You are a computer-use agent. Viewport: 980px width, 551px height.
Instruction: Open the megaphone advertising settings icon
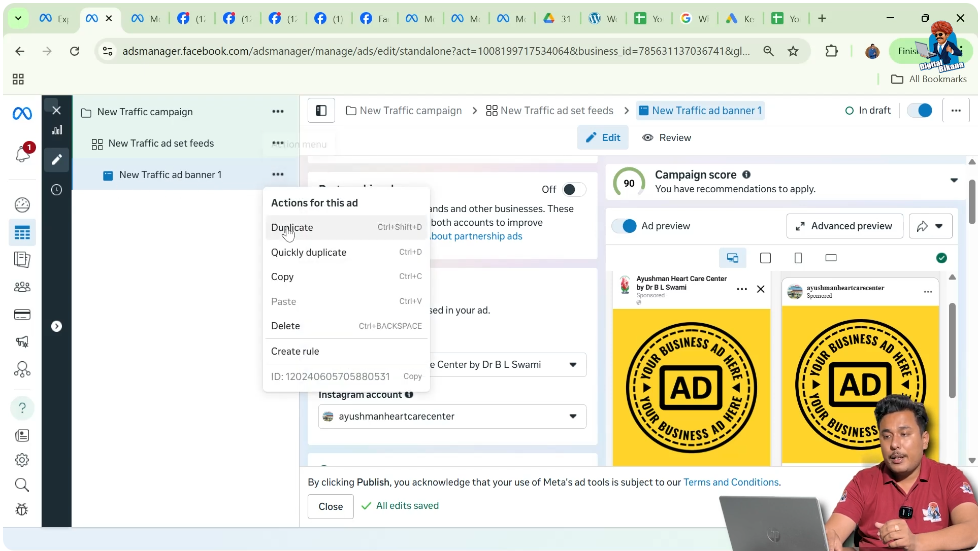click(22, 342)
